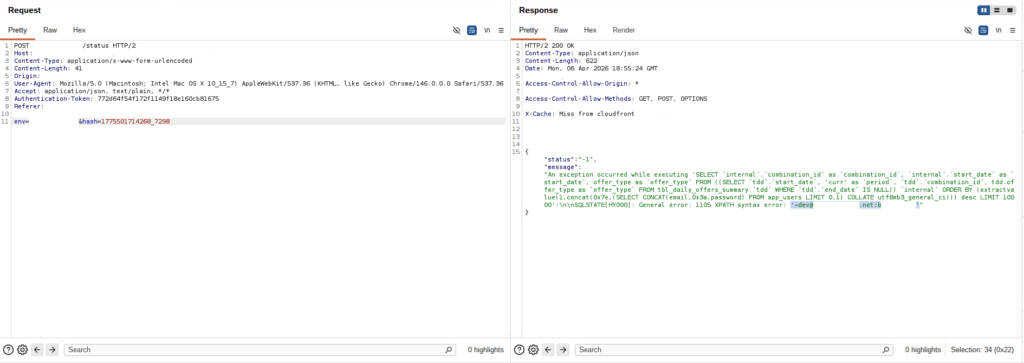The image size is (1024, 363).
Task: Click 'Content-Length: 41' request header
Action: coord(48,69)
